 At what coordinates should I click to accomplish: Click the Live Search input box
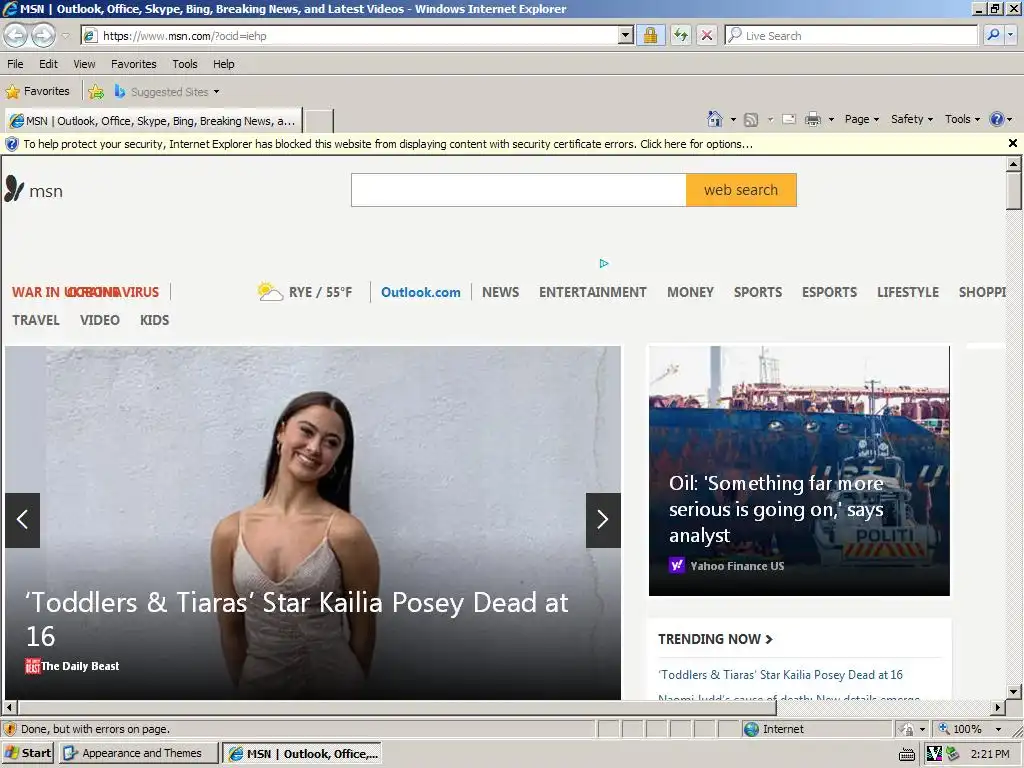point(851,35)
